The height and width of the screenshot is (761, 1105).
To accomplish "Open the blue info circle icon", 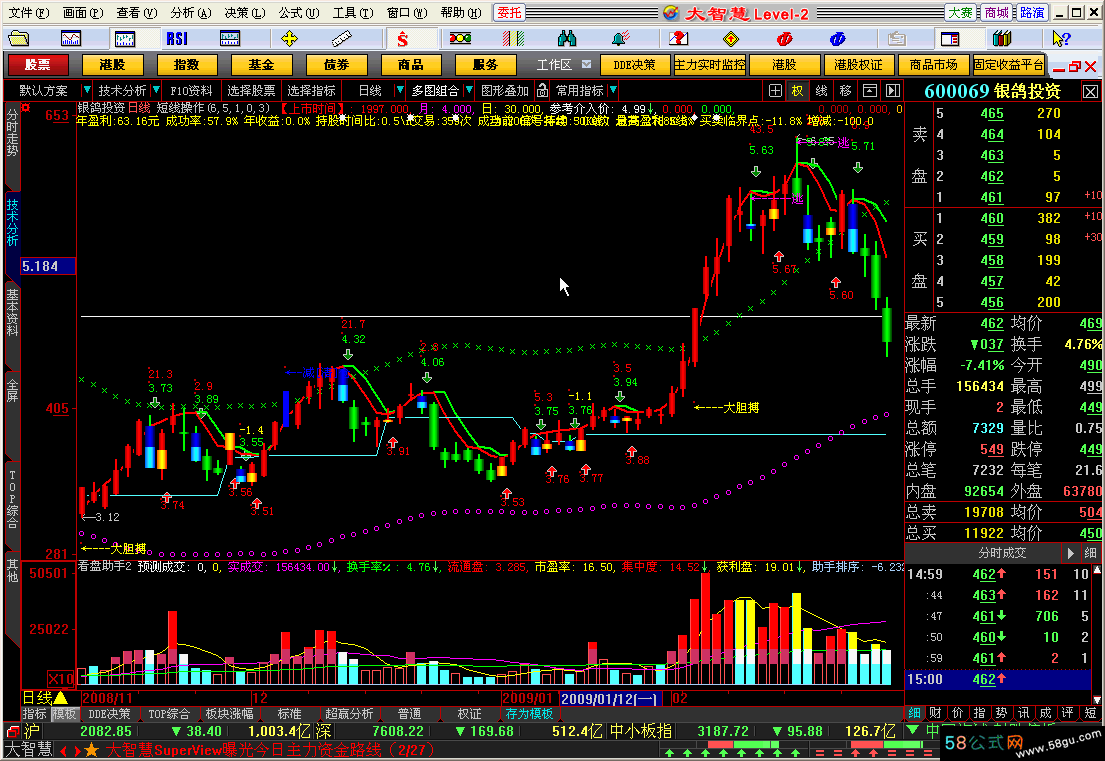I will (837, 38).
